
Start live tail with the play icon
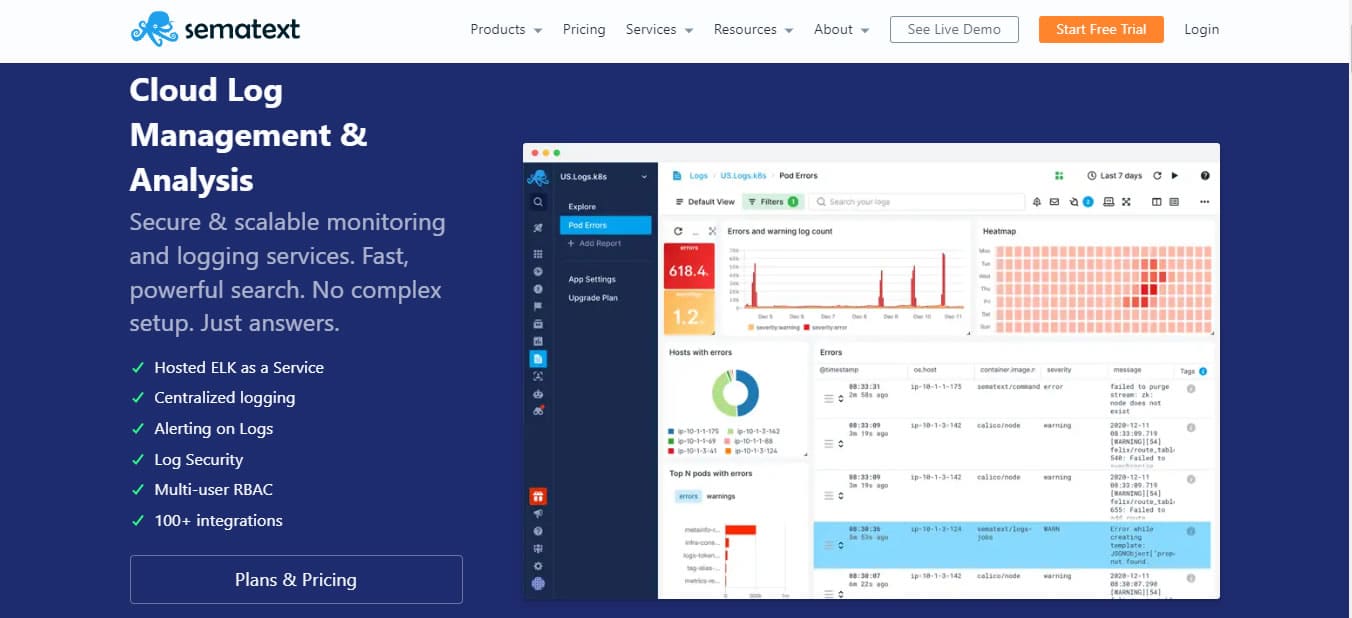pyautogui.click(x=1175, y=175)
